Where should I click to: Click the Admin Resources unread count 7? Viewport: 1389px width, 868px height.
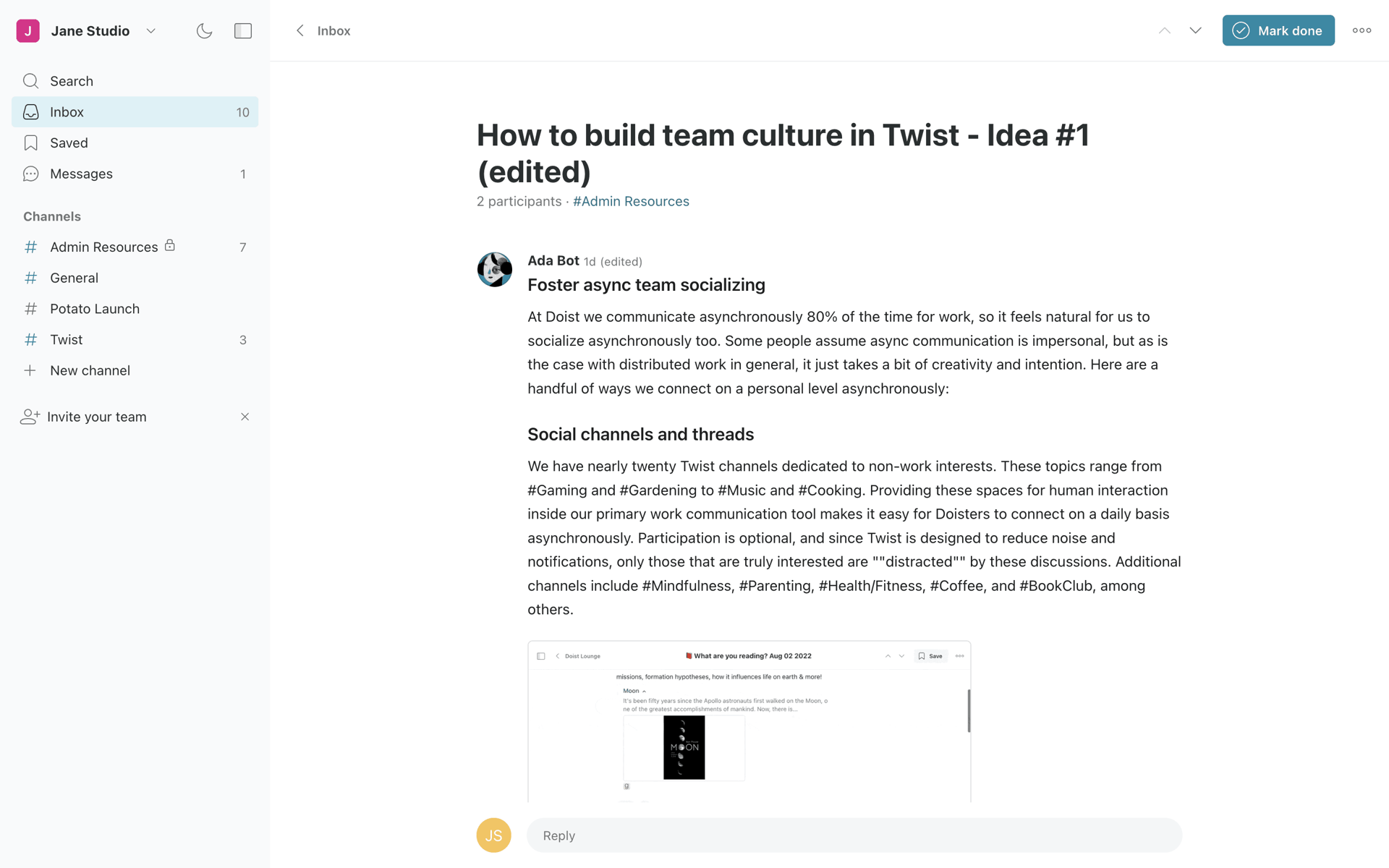(x=243, y=247)
